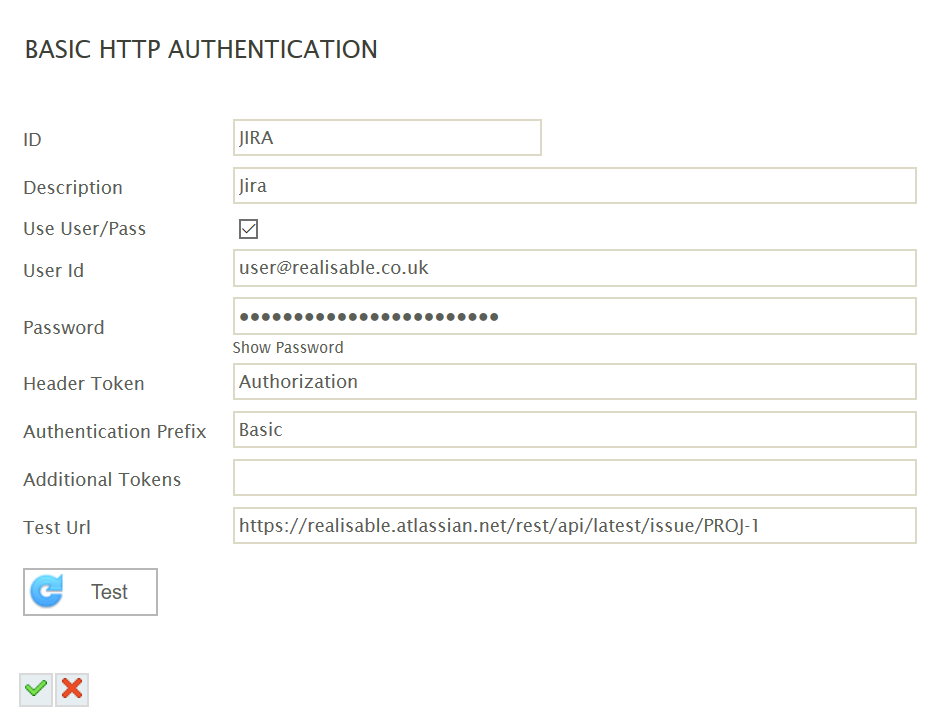Click the Show Password link
The height and width of the screenshot is (718, 947).
pyautogui.click(x=288, y=348)
